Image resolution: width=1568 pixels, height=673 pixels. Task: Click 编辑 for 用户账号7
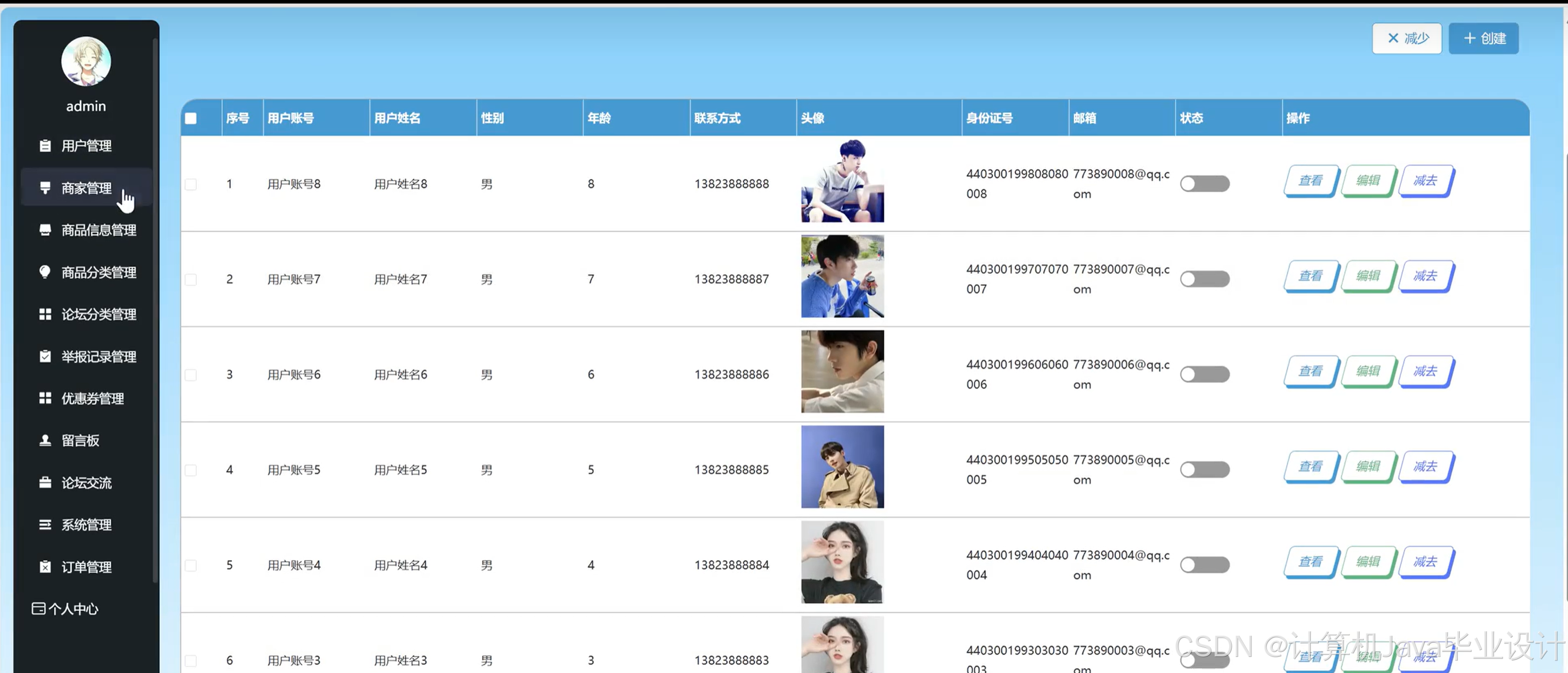1368,276
